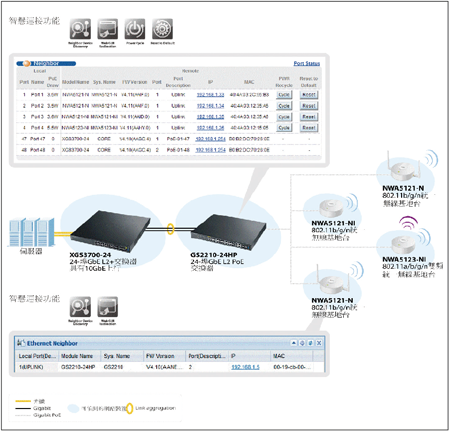Click Reset button for Port 4
Image resolution: width=450 pixels, height=432 pixels.
tap(309, 128)
